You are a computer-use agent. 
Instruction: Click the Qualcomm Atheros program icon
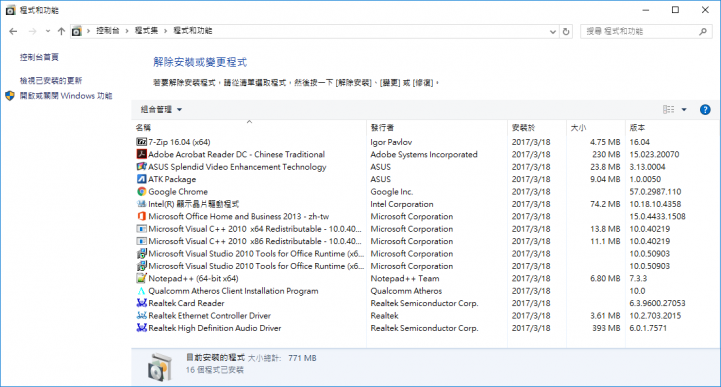point(142,291)
